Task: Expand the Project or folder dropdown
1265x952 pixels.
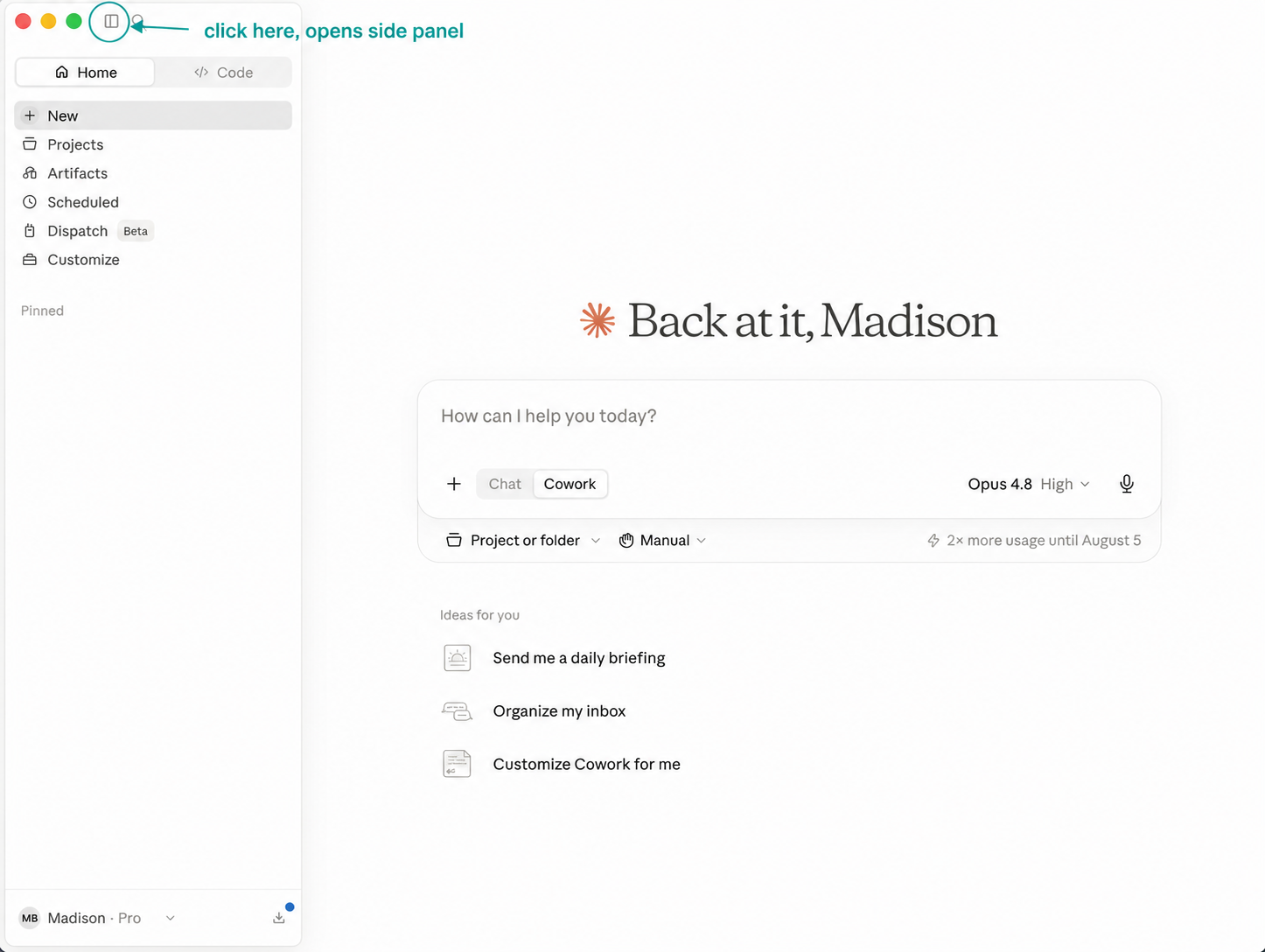Action: tap(523, 541)
